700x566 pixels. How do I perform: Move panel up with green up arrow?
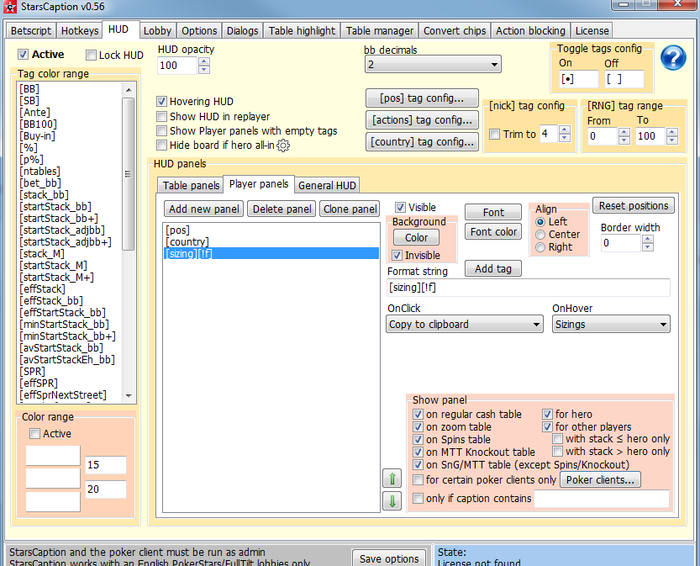(392, 479)
